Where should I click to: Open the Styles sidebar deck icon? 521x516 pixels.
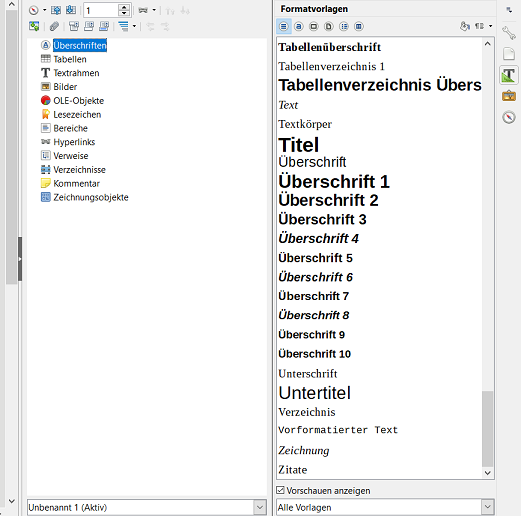[x=509, y=75]
